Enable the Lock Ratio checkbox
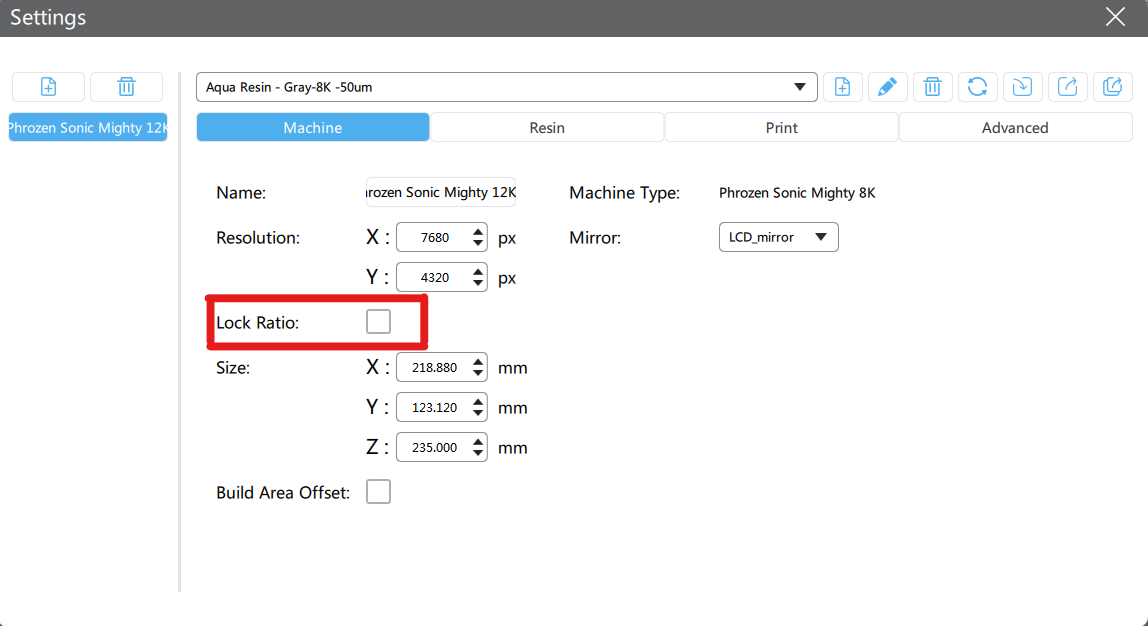This screenshot has height=626, width=1148. point(378,322)
